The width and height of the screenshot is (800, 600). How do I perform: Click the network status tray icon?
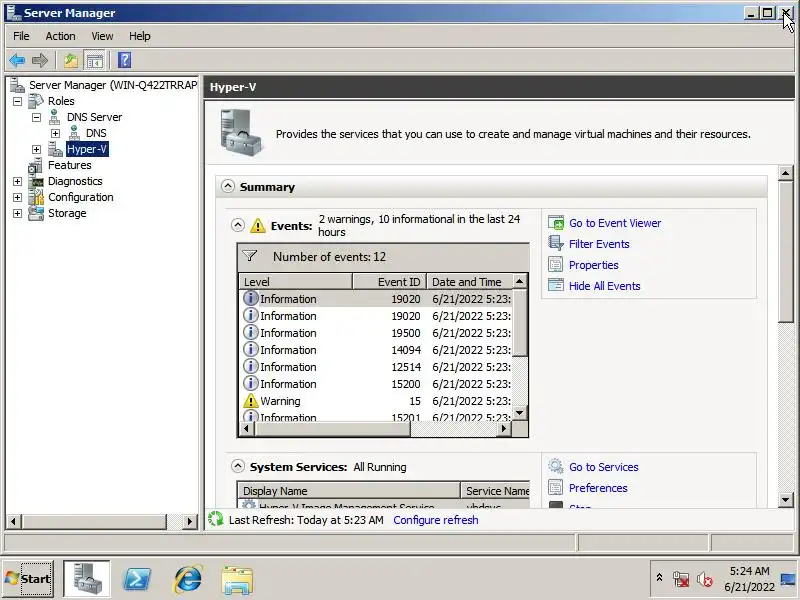click(681, 579)
